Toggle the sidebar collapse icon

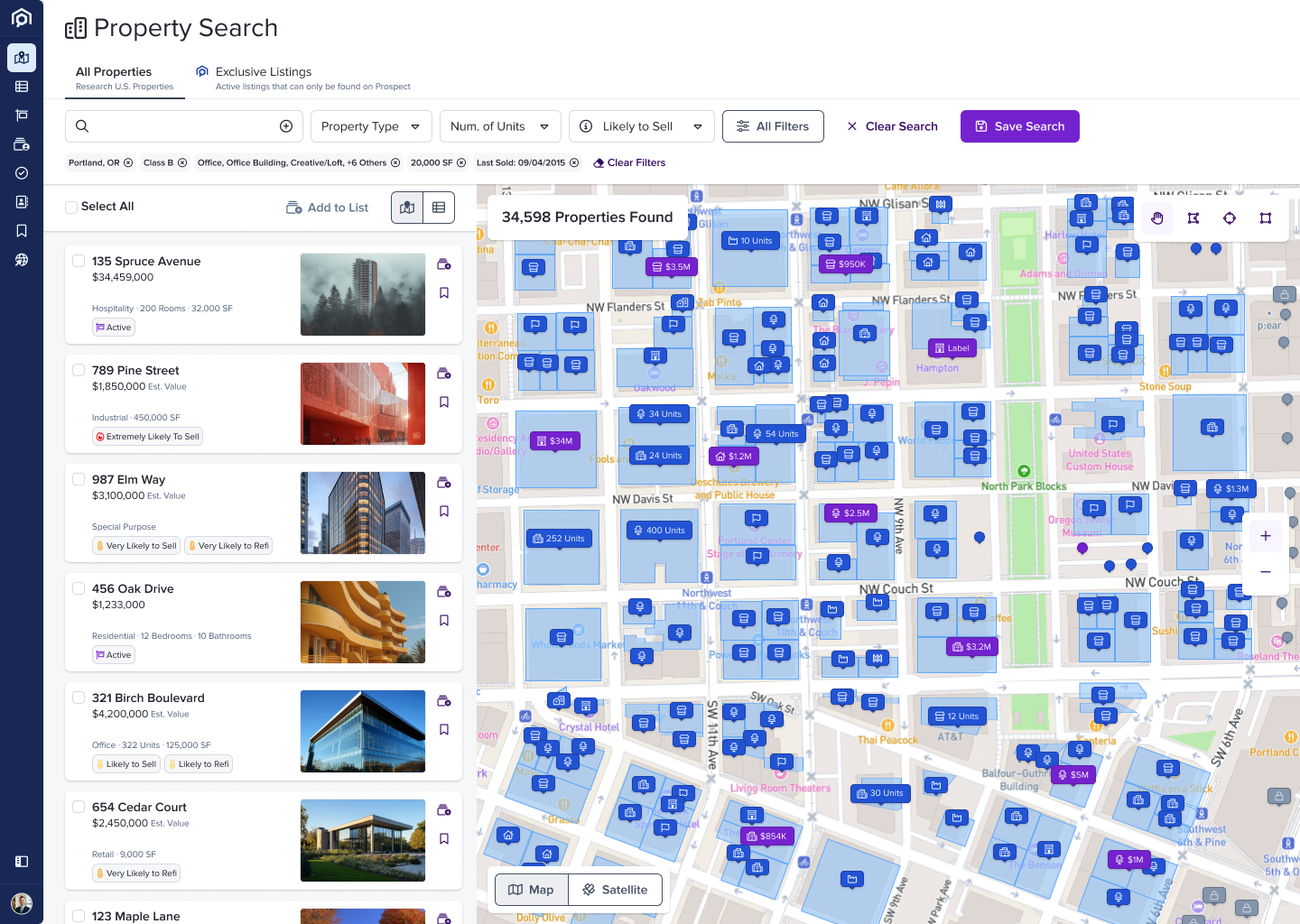(22, 862)
